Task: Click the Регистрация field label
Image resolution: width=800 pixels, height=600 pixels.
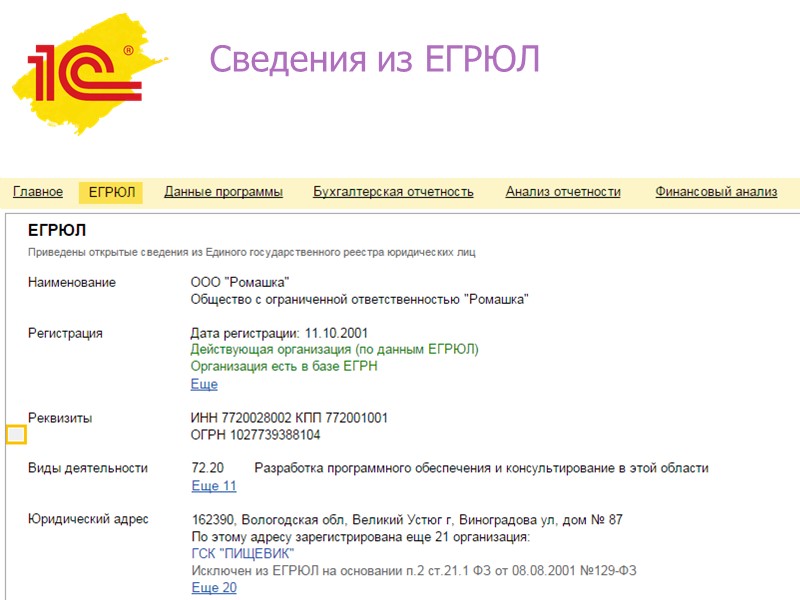Action: pyautogui.click(x=65, y=333)
